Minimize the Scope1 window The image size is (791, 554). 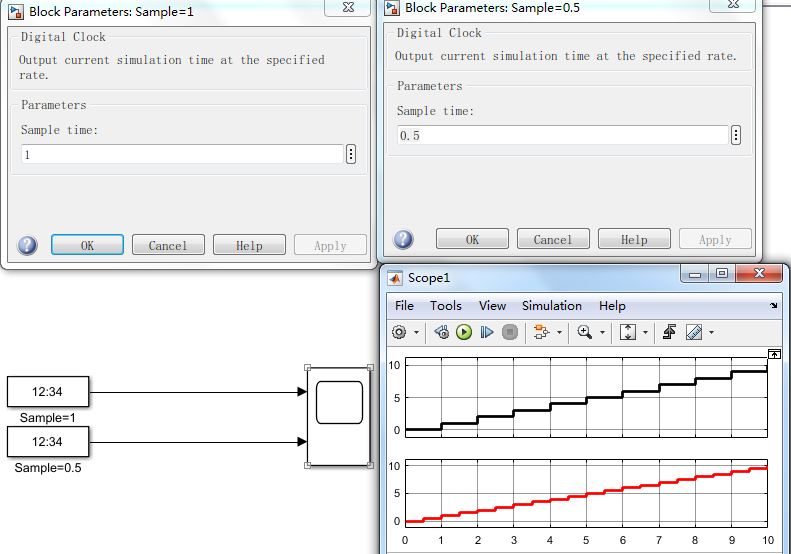695,274
